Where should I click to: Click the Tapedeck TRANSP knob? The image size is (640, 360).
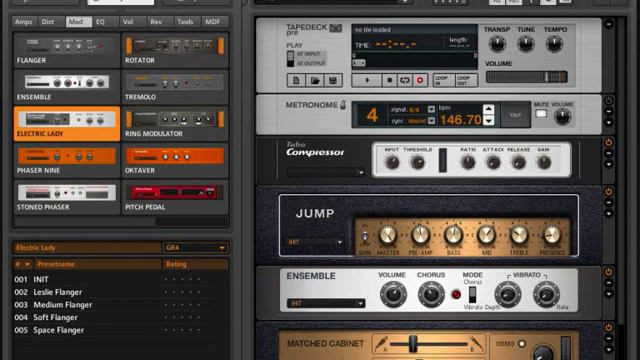coord(497,44)
